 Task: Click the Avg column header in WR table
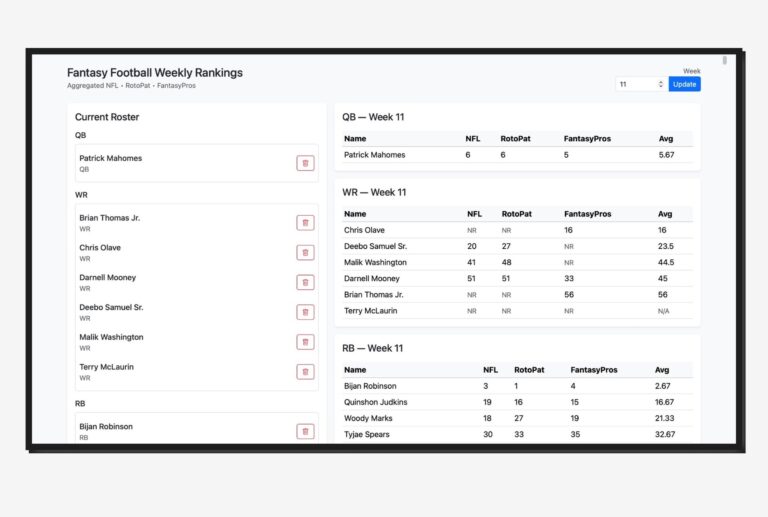click(x=664, y=214)
